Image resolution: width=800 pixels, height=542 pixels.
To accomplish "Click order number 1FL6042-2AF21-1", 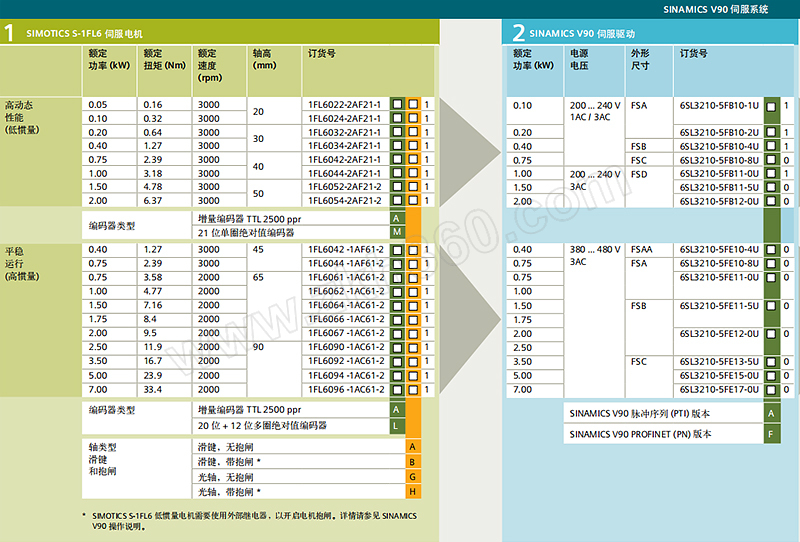I will click(344, 159).
